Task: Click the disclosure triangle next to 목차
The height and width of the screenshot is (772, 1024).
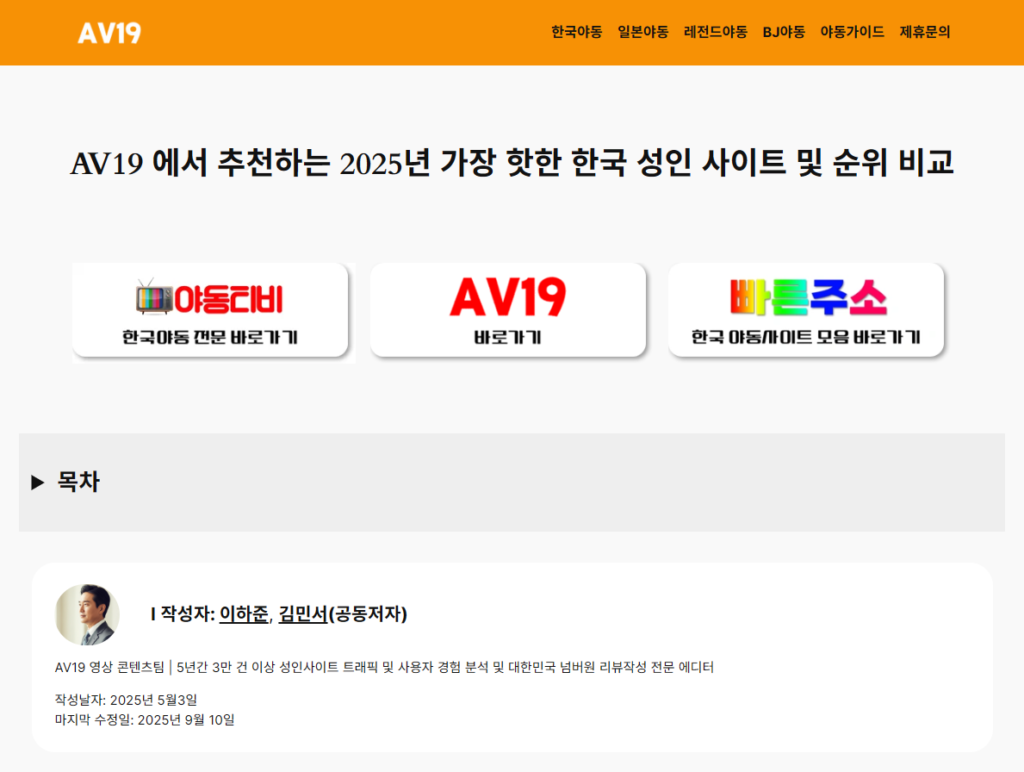Action: 39,482
